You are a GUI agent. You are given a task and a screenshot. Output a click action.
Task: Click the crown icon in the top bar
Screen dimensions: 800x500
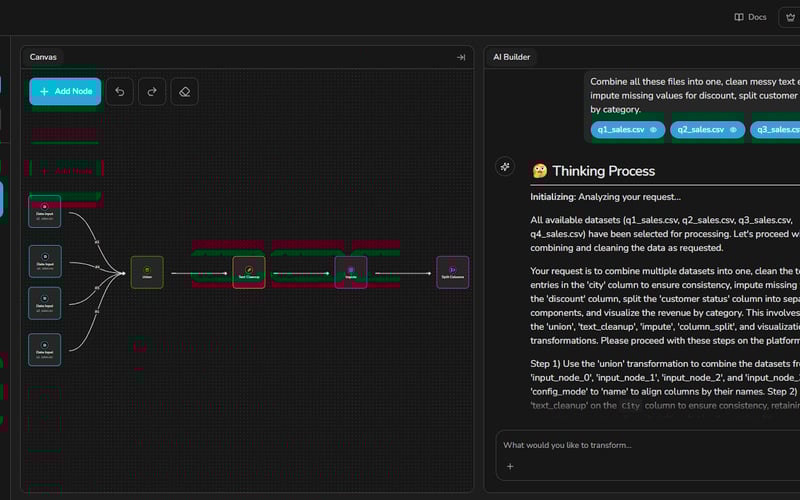(x=790, y=17)
